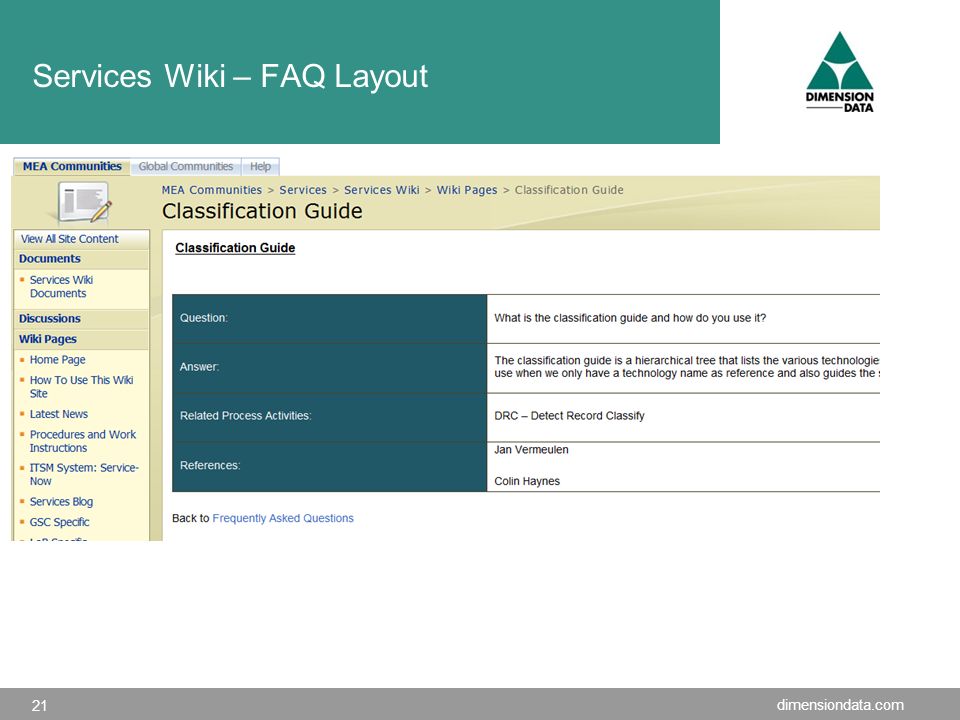Navigate to Services Wiki breadcrumb
Image resolution: width=960 pixels, height=720 pixels.
click(381, 190)
